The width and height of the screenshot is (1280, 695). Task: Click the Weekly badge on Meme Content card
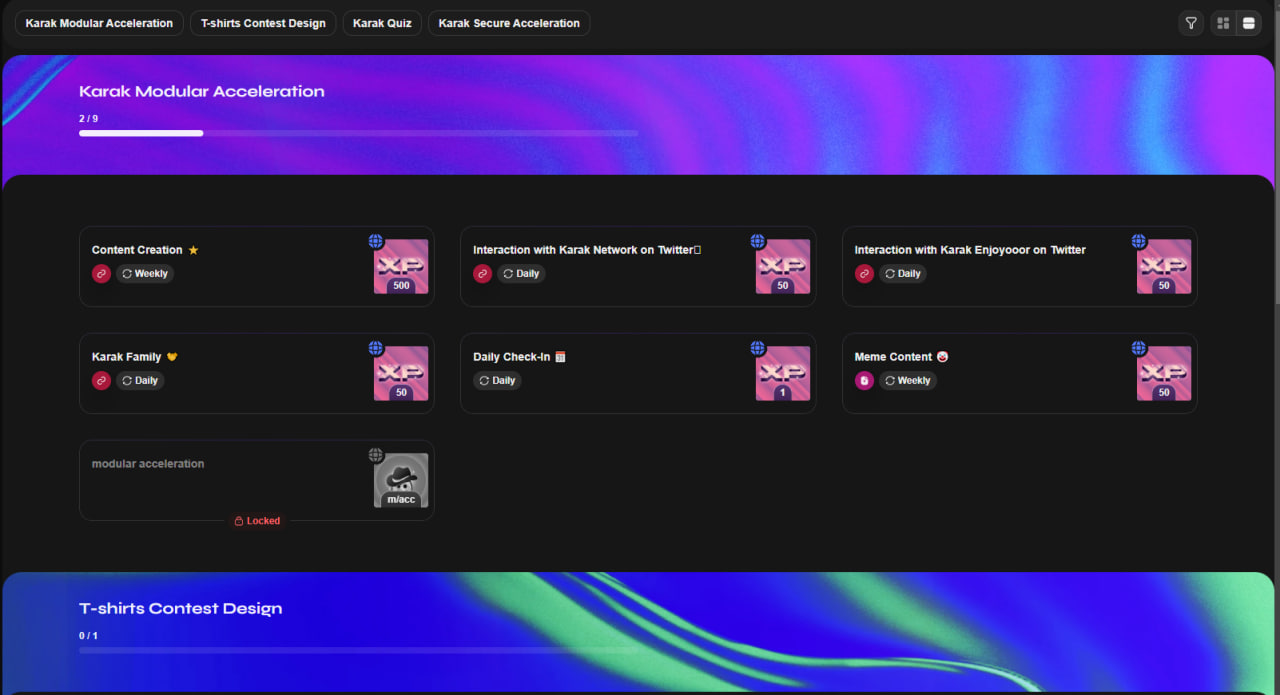pyautogui.click(x=908, y=380)
